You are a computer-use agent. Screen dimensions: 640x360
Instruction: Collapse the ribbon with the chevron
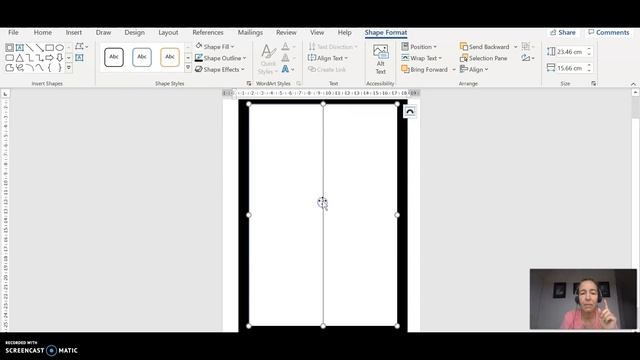point(633,84)
